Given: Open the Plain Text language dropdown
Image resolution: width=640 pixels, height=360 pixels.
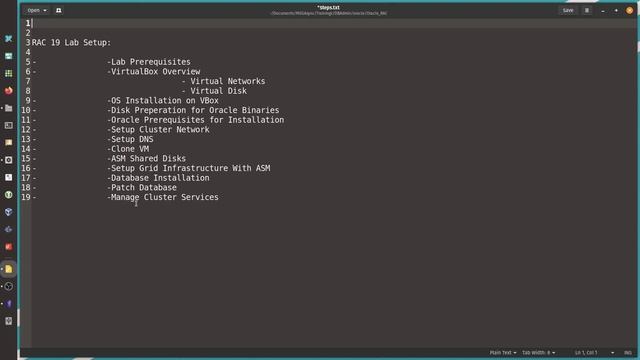Looking at the screenshot, I should pyautogui.click(x=502, y=352).
